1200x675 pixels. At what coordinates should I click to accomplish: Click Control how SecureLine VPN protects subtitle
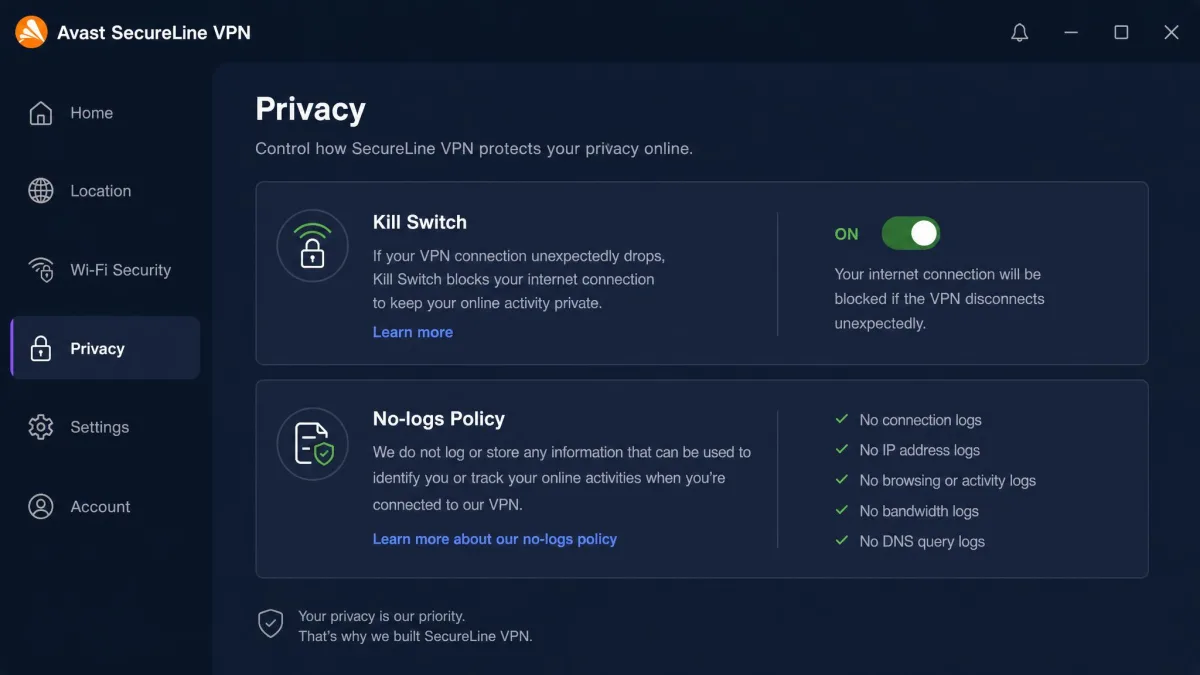(x=474, y=148)
